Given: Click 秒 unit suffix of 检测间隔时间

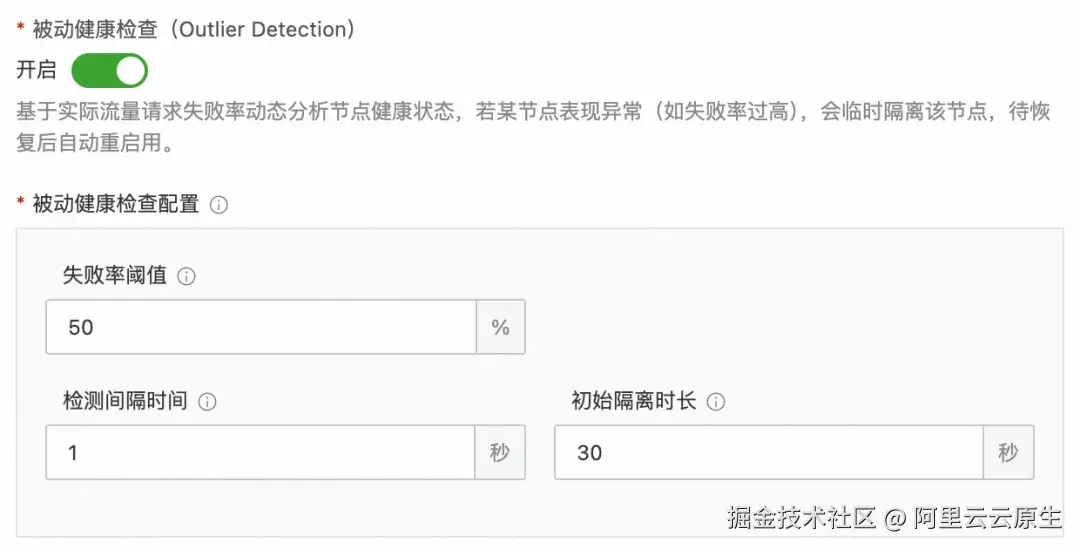Looking at the screenshot, I should click(500, 453).
